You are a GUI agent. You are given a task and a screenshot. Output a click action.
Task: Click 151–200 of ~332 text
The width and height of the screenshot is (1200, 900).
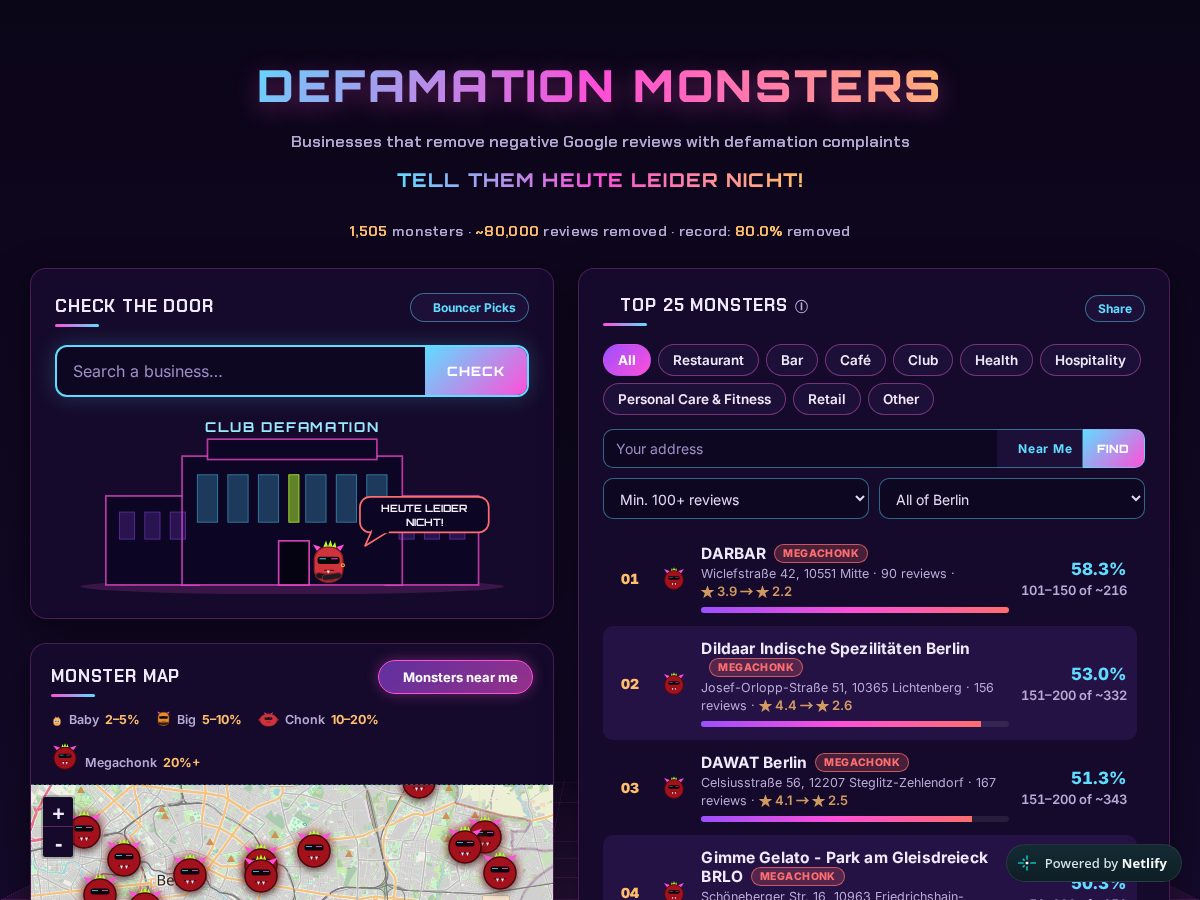point(1074,695)
